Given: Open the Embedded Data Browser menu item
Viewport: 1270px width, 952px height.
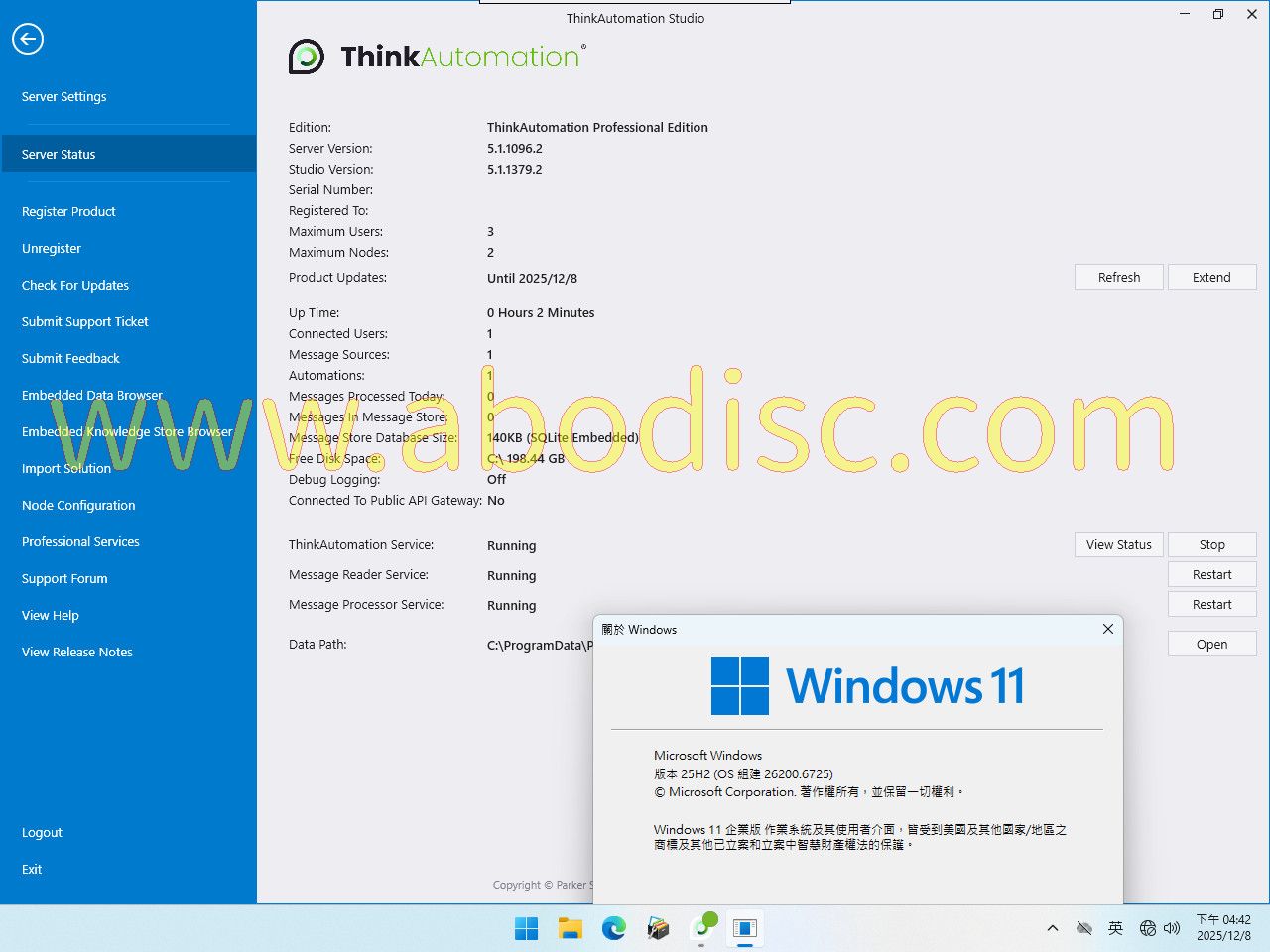Looking at the screenshot, I should point(92,395).
